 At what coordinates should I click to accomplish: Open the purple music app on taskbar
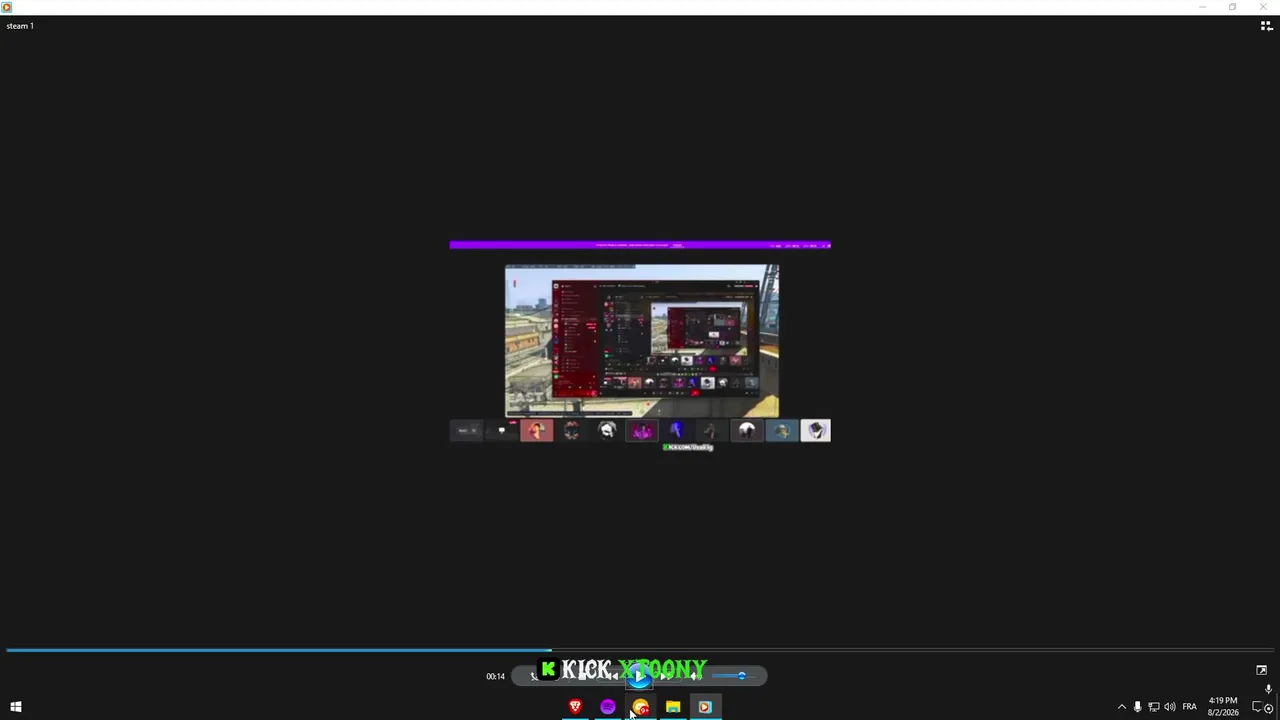(608, 707)
